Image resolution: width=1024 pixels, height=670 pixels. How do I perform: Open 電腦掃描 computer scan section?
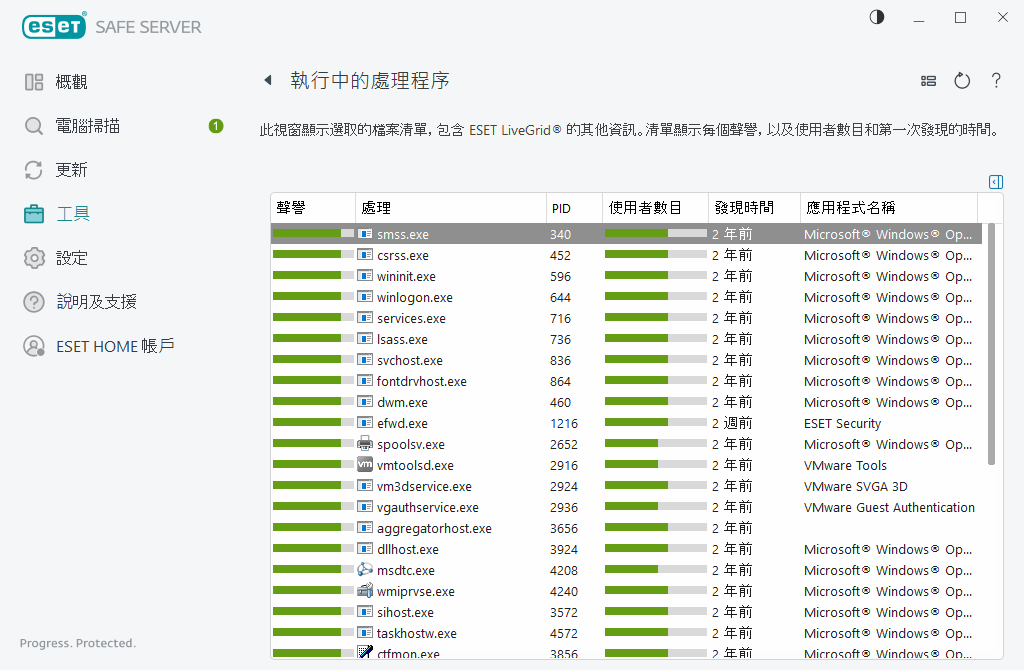point(88,126)
